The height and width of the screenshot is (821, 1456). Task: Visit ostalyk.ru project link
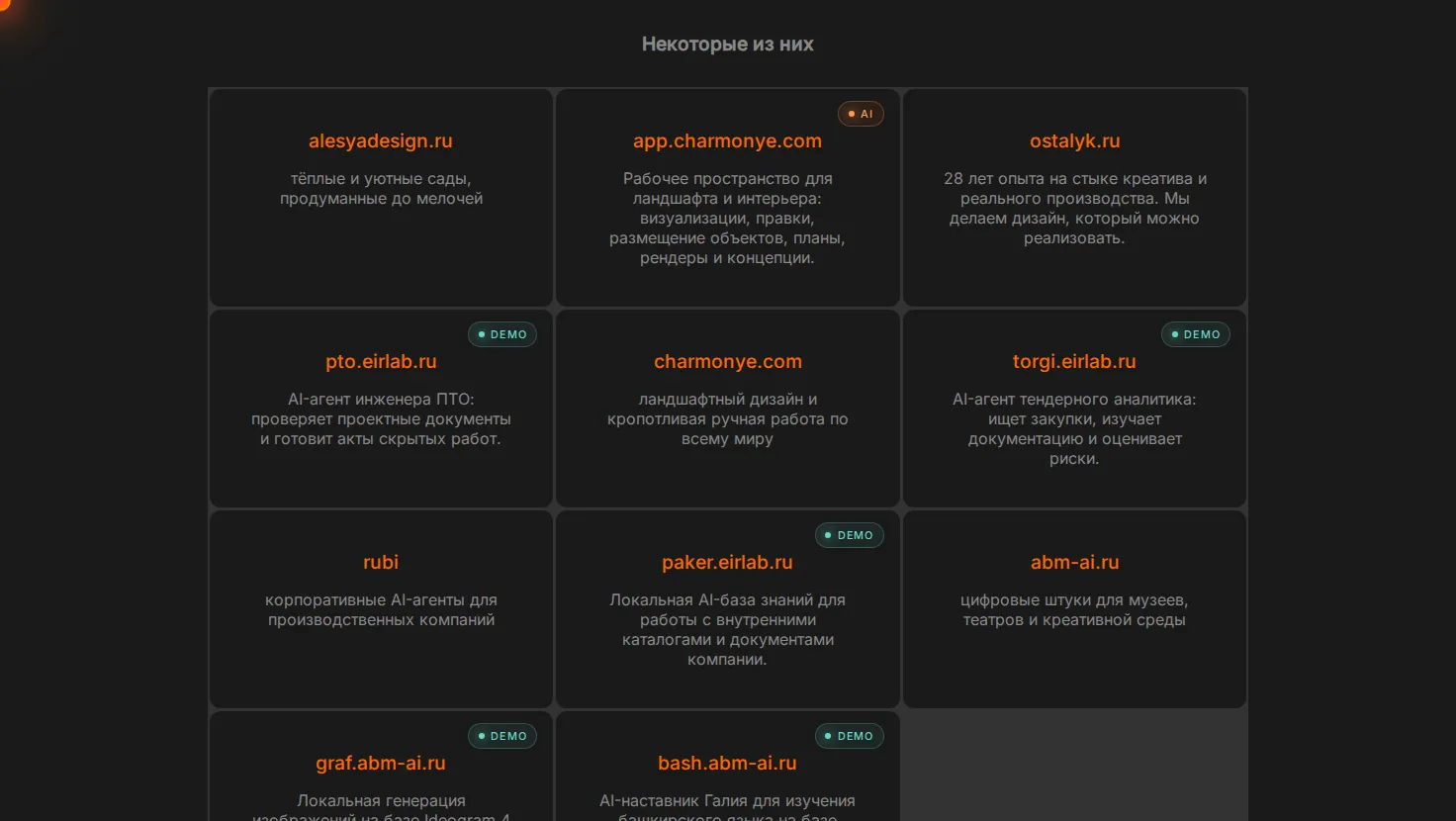coord(1074,140)
